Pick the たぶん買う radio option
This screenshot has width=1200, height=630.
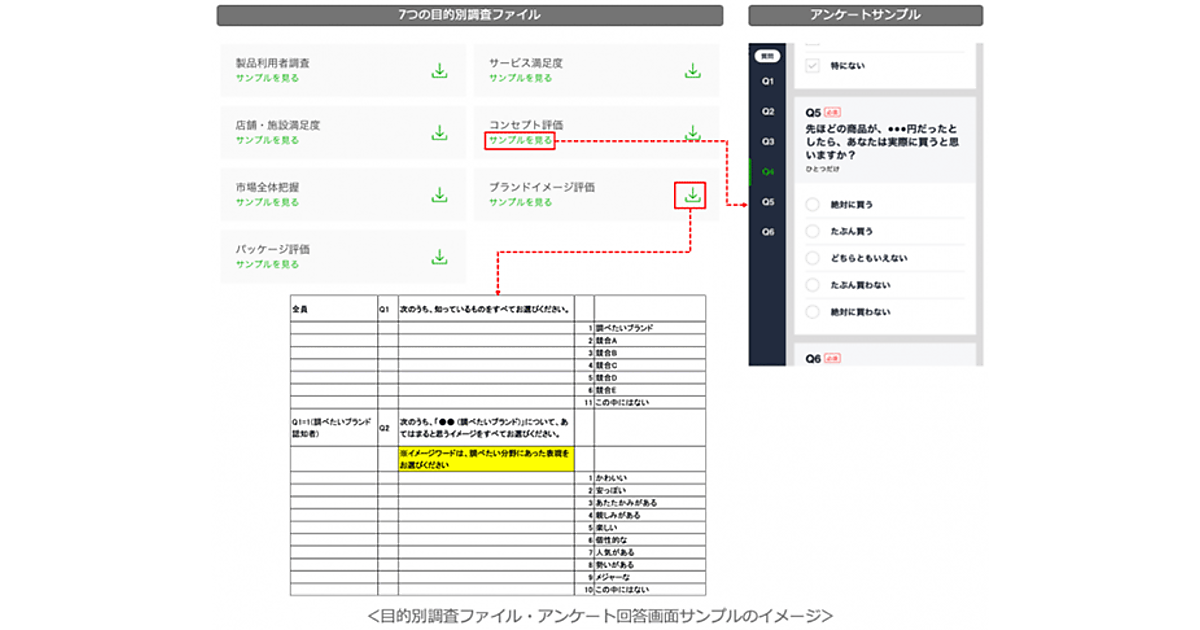coord(812,232)
